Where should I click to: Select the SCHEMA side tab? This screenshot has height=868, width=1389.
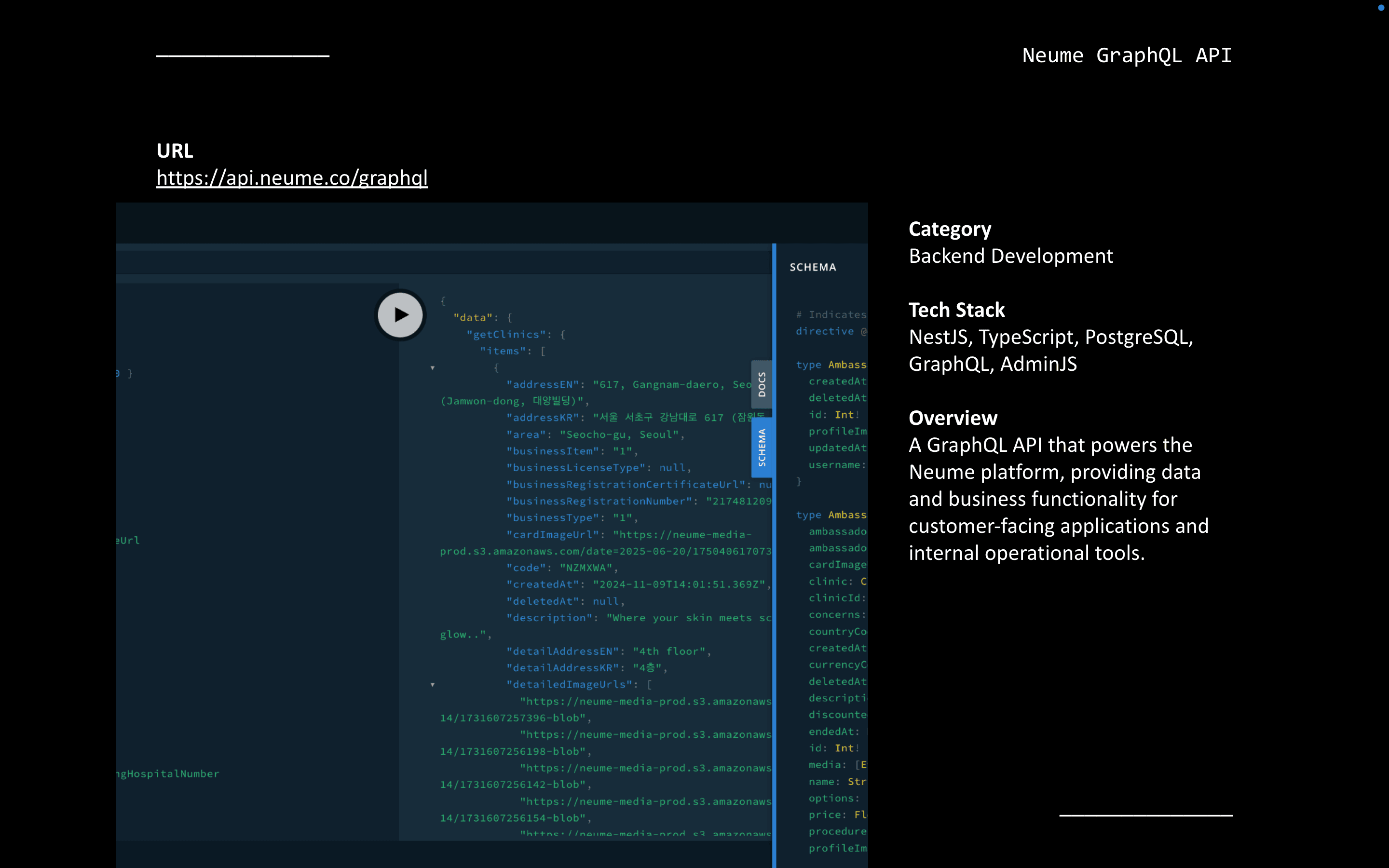762,447
